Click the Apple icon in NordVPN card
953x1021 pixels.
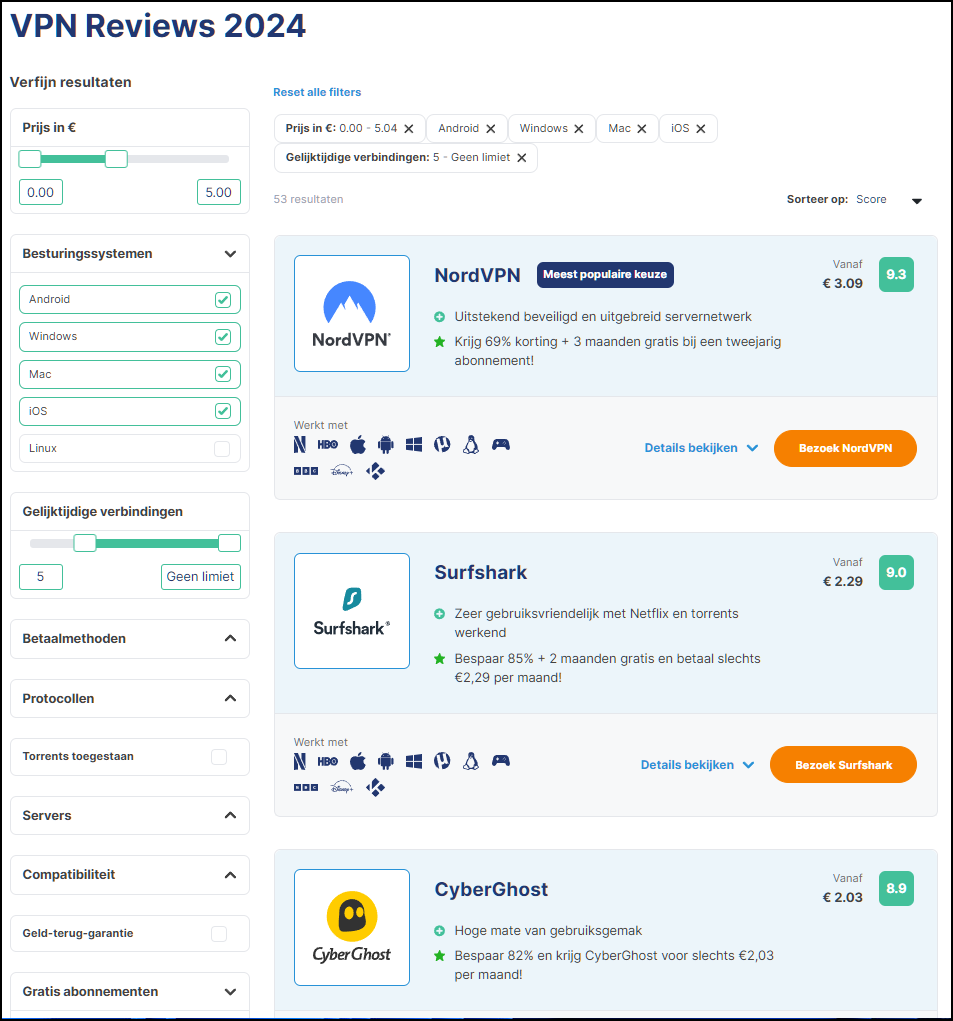tap(357, 445)
